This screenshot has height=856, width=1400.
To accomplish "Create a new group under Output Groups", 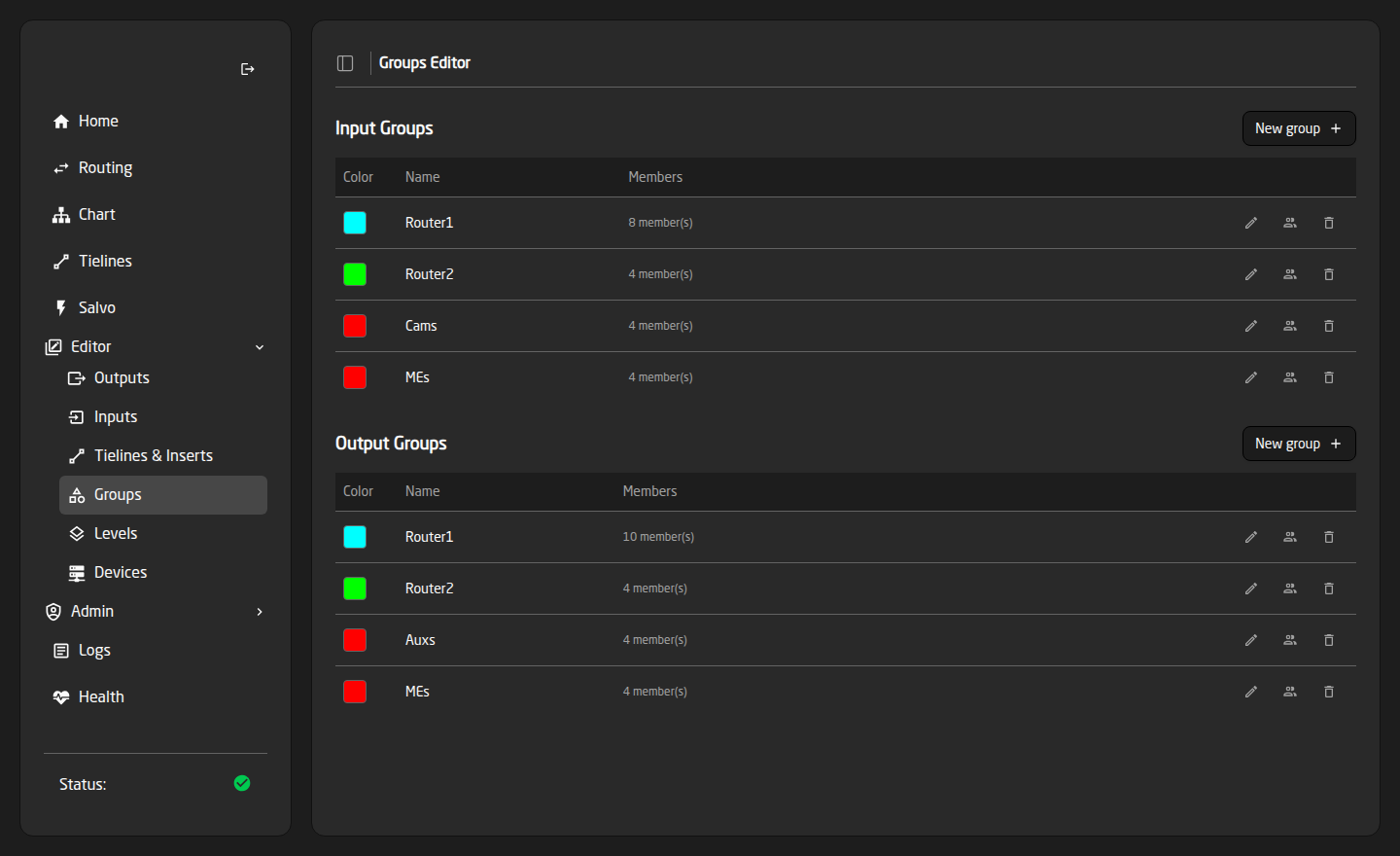I will point(1299,444).
